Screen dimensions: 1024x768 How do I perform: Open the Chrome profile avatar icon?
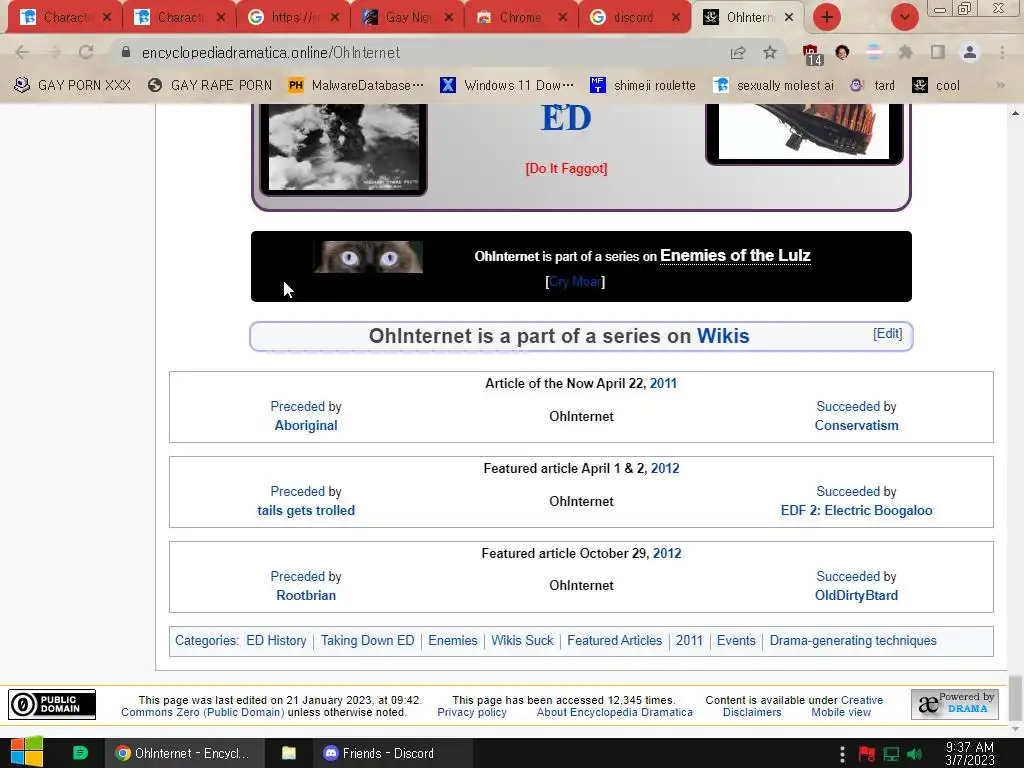point(970,52)
